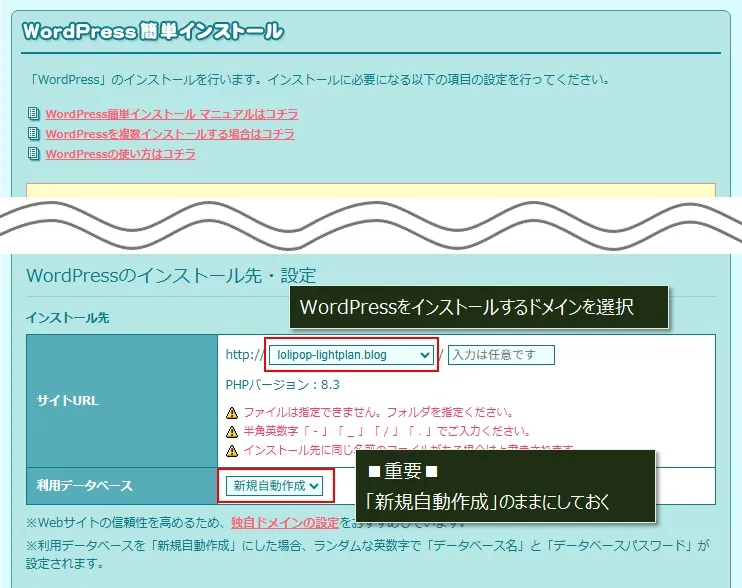Image resolution: width=742 pixels, height=588 pixels.
Task: Click the ファイルは指定できません warning text
Action: pos(379,412)
